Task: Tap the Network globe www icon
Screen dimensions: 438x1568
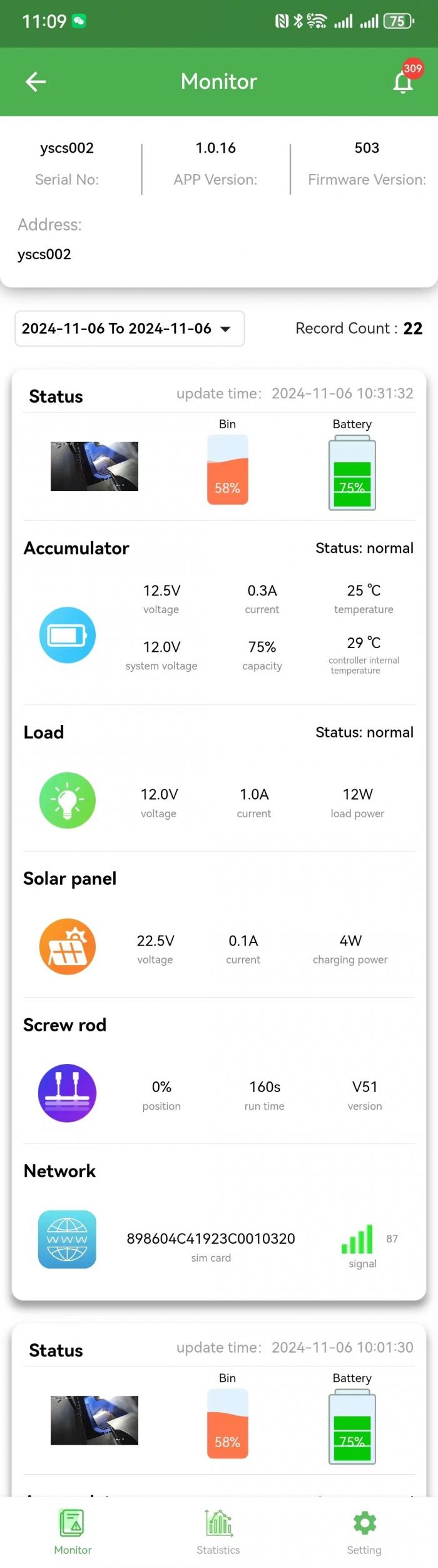Action: [68, 1239]
